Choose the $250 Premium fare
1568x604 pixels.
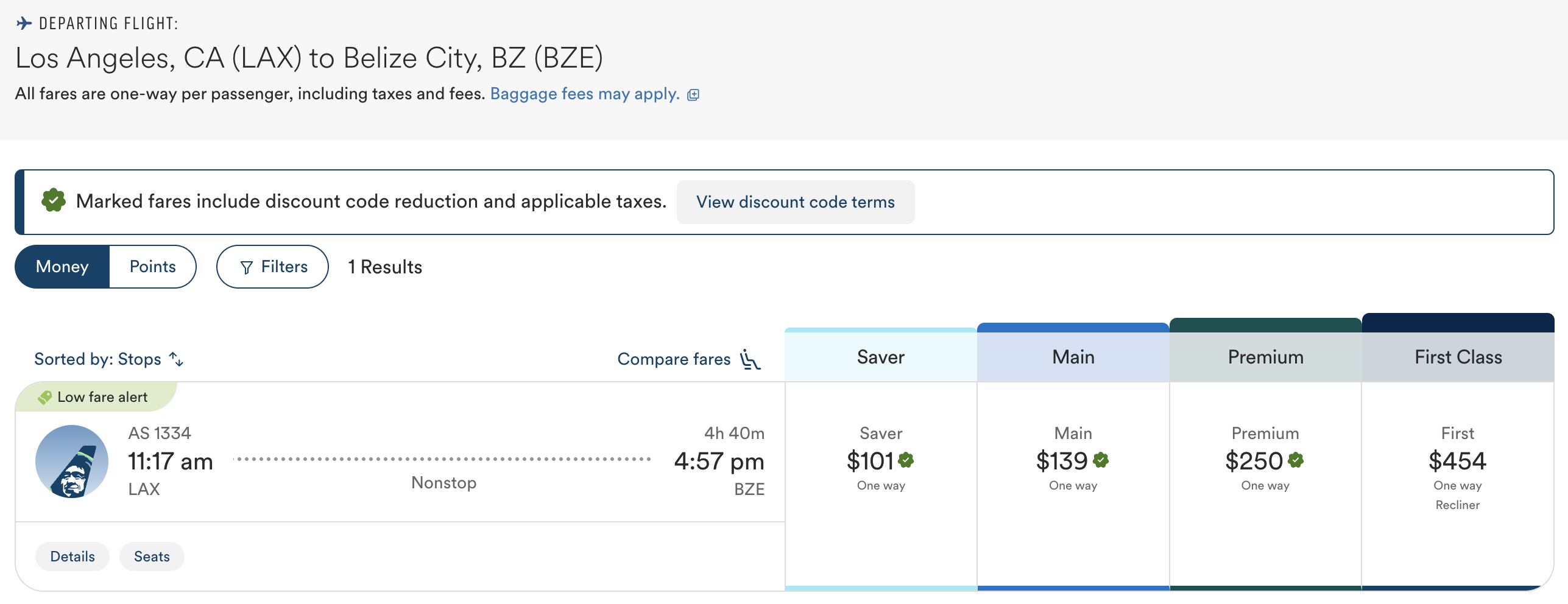[x=1266, y=486]
